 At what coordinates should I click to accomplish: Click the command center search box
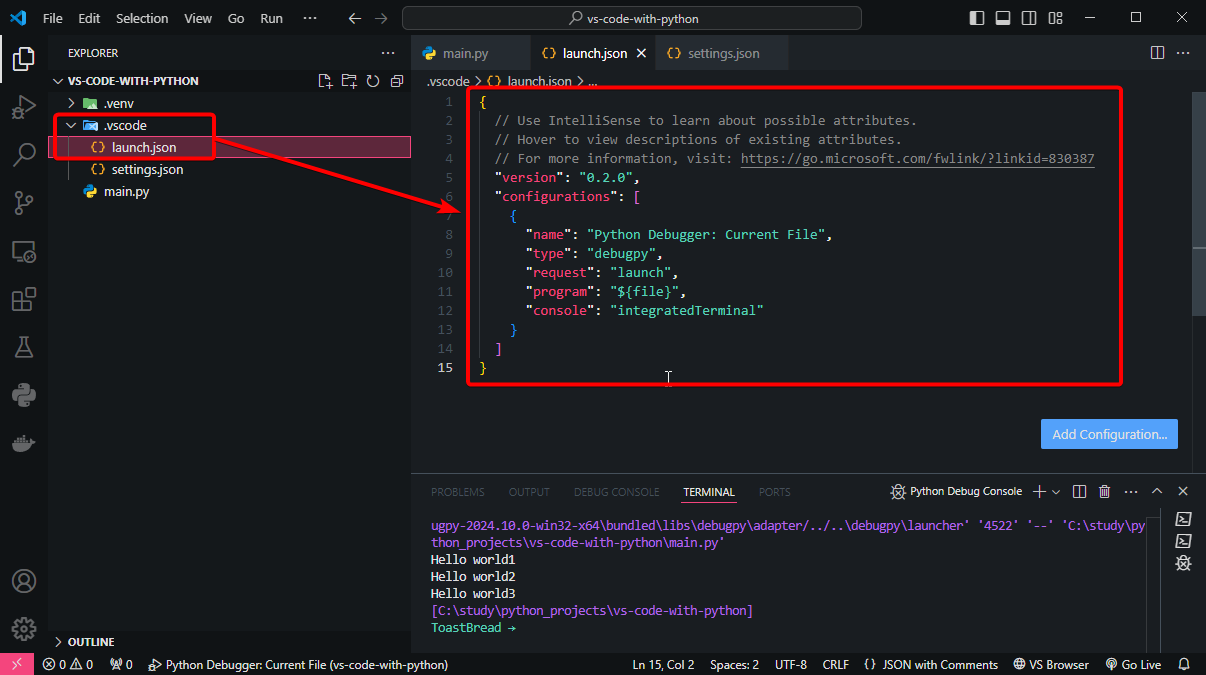[x=631, y=18]
